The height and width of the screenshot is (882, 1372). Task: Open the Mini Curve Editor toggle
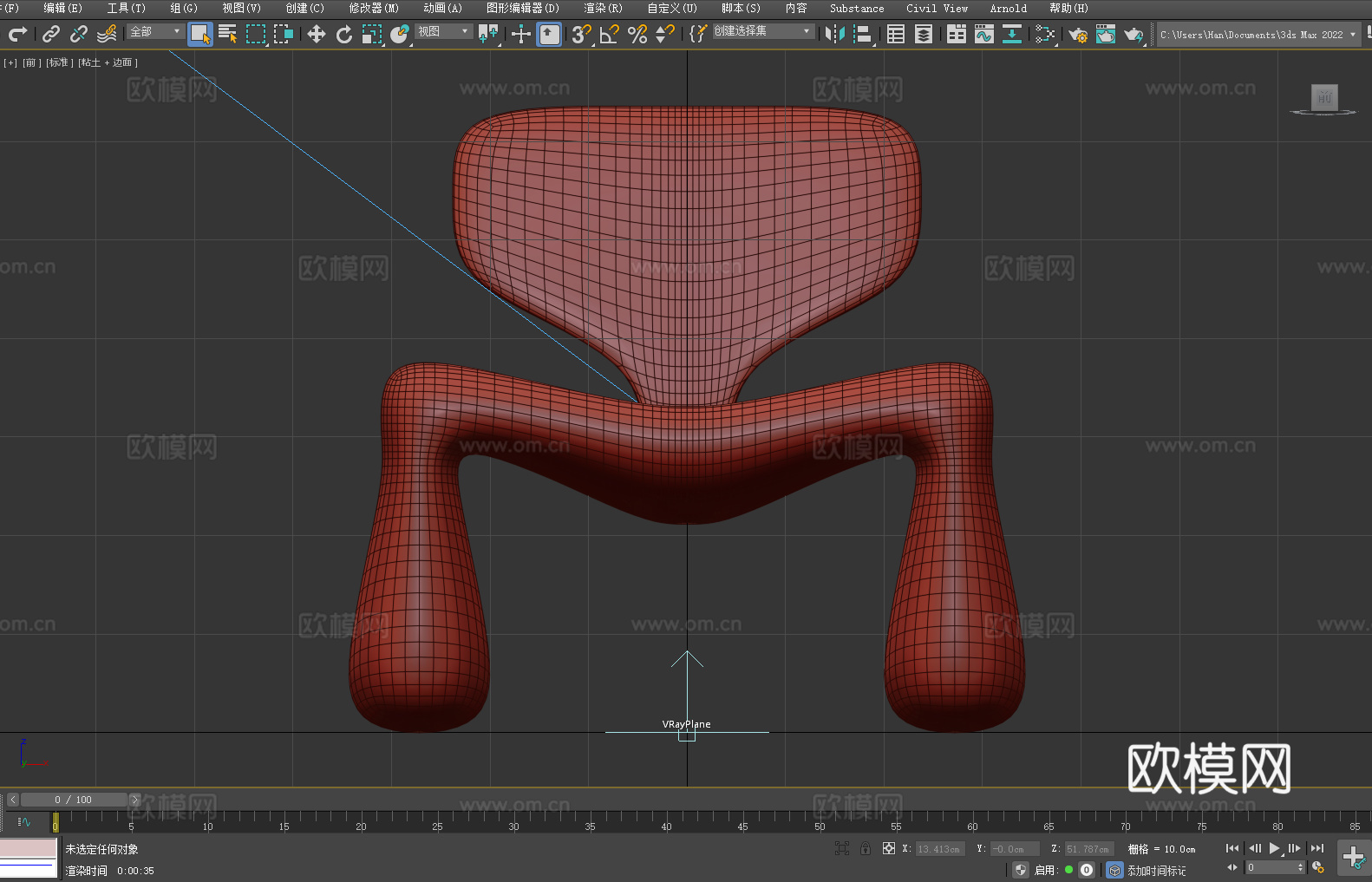coord(23,821)
